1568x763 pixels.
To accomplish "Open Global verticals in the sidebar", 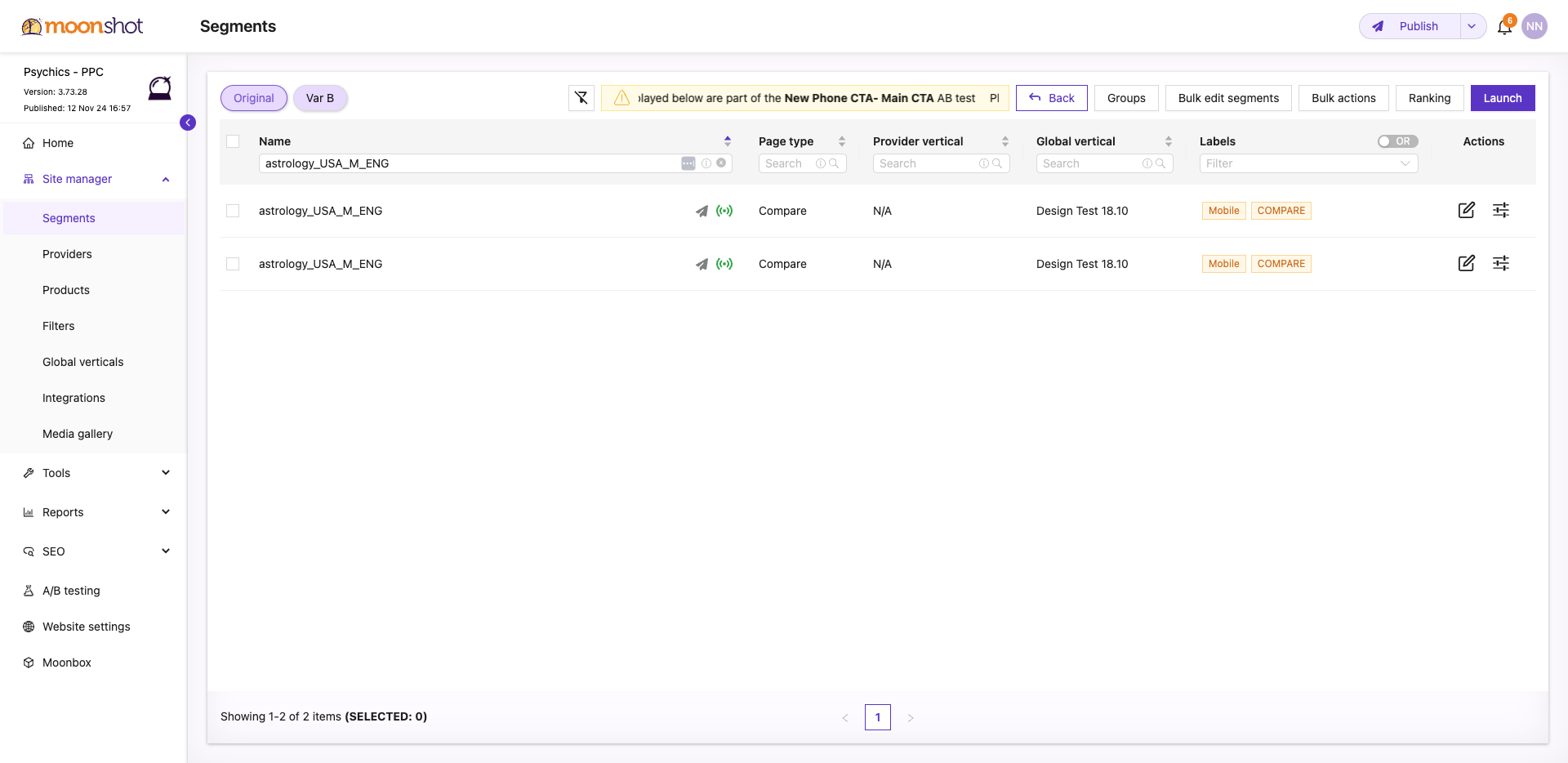I will pos(83,362).
